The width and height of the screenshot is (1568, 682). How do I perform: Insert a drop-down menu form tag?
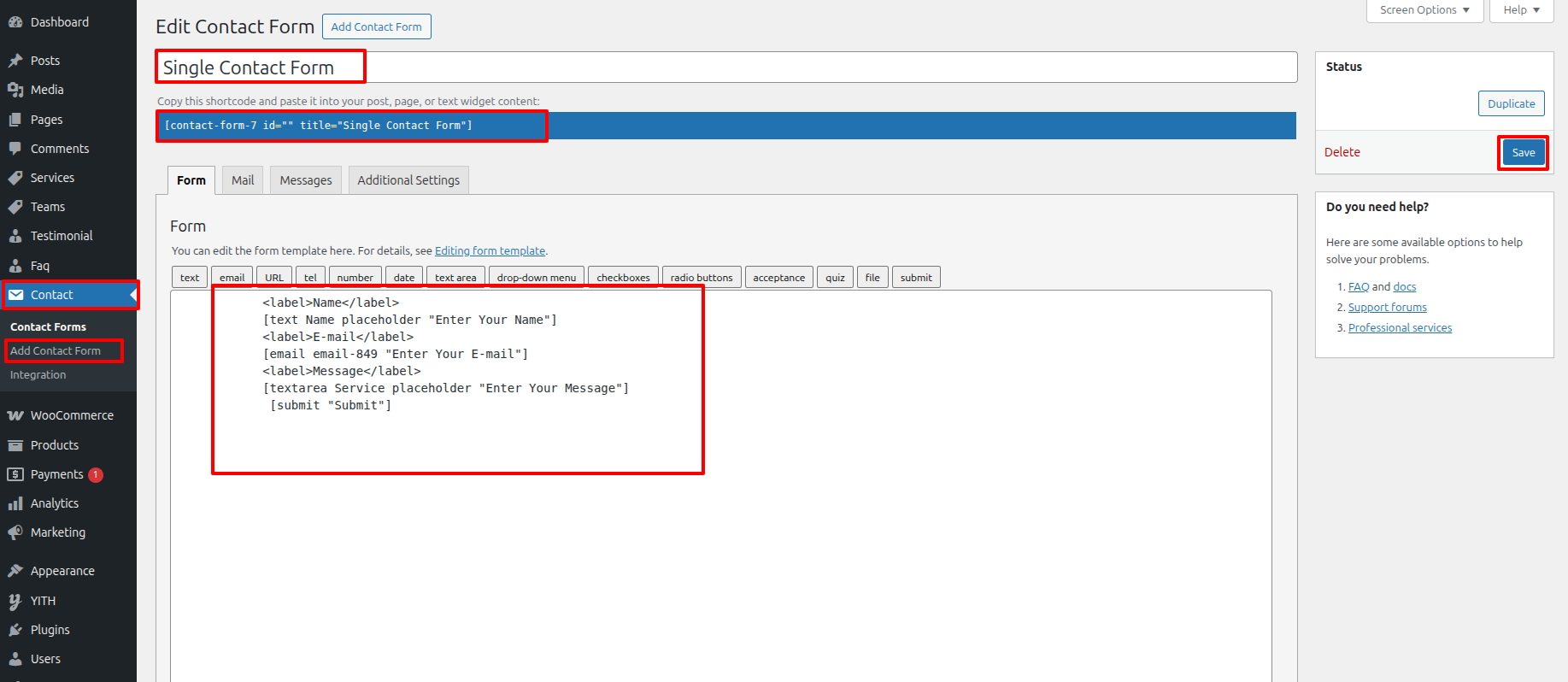[536, 278]
